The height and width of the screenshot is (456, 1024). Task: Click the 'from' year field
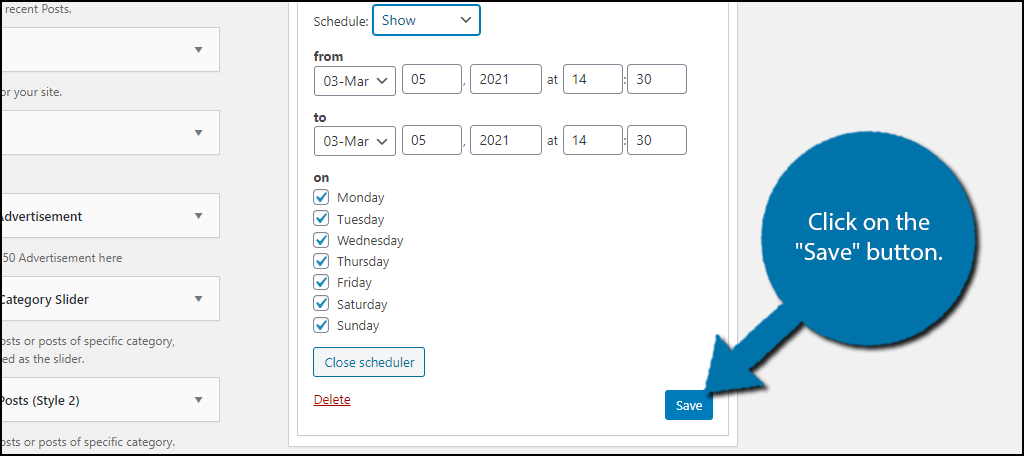[x=505, y=80]
